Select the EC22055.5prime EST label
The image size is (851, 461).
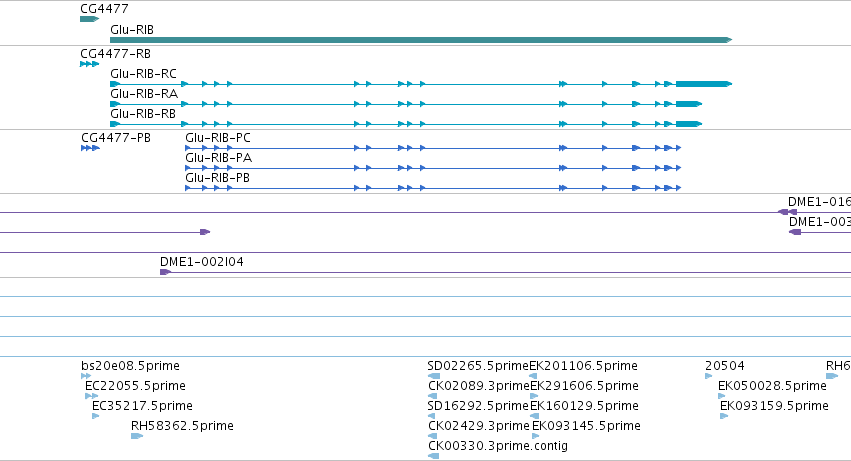tap(135, 386)
